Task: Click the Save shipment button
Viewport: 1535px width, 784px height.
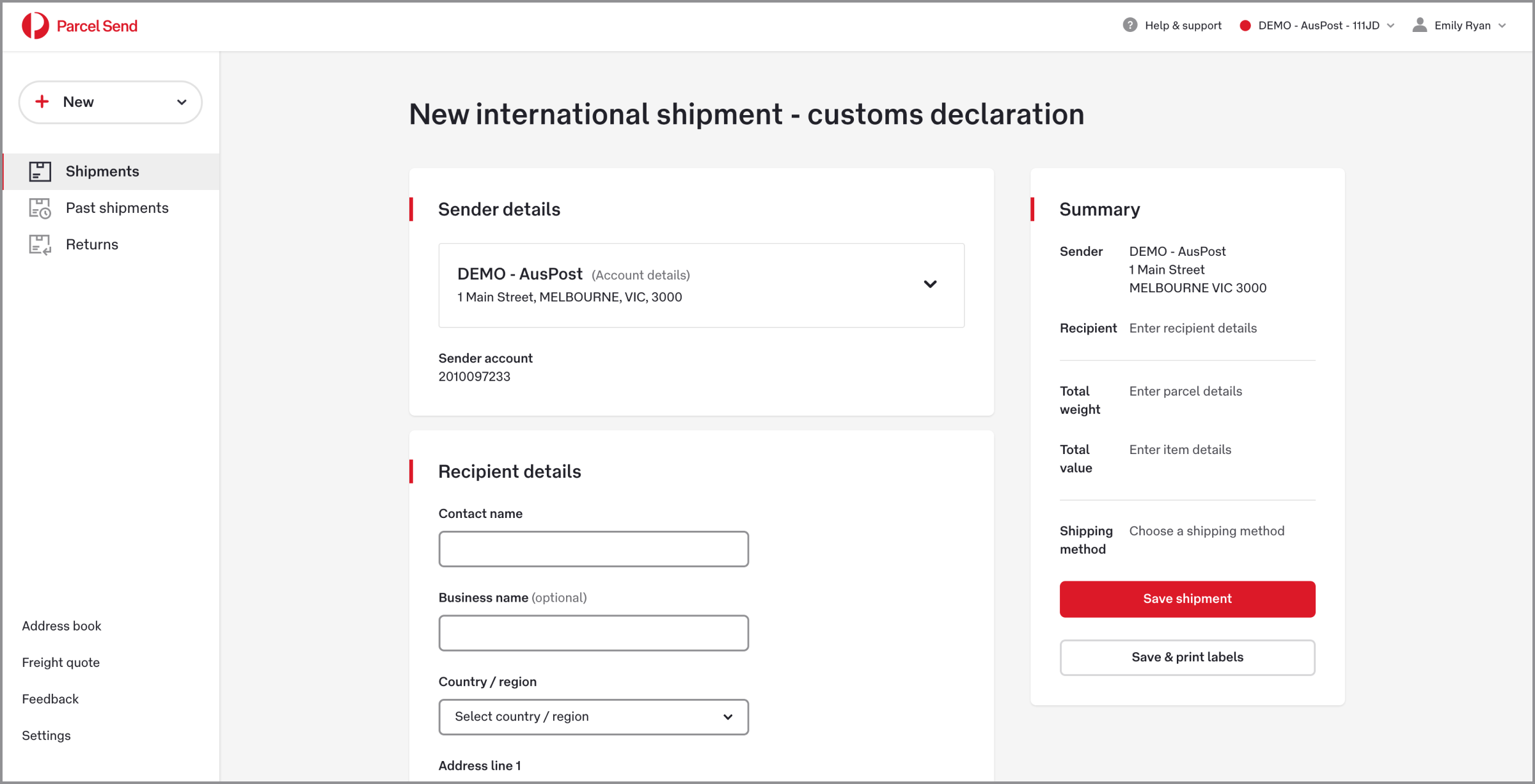Action: pos(1187,599)
